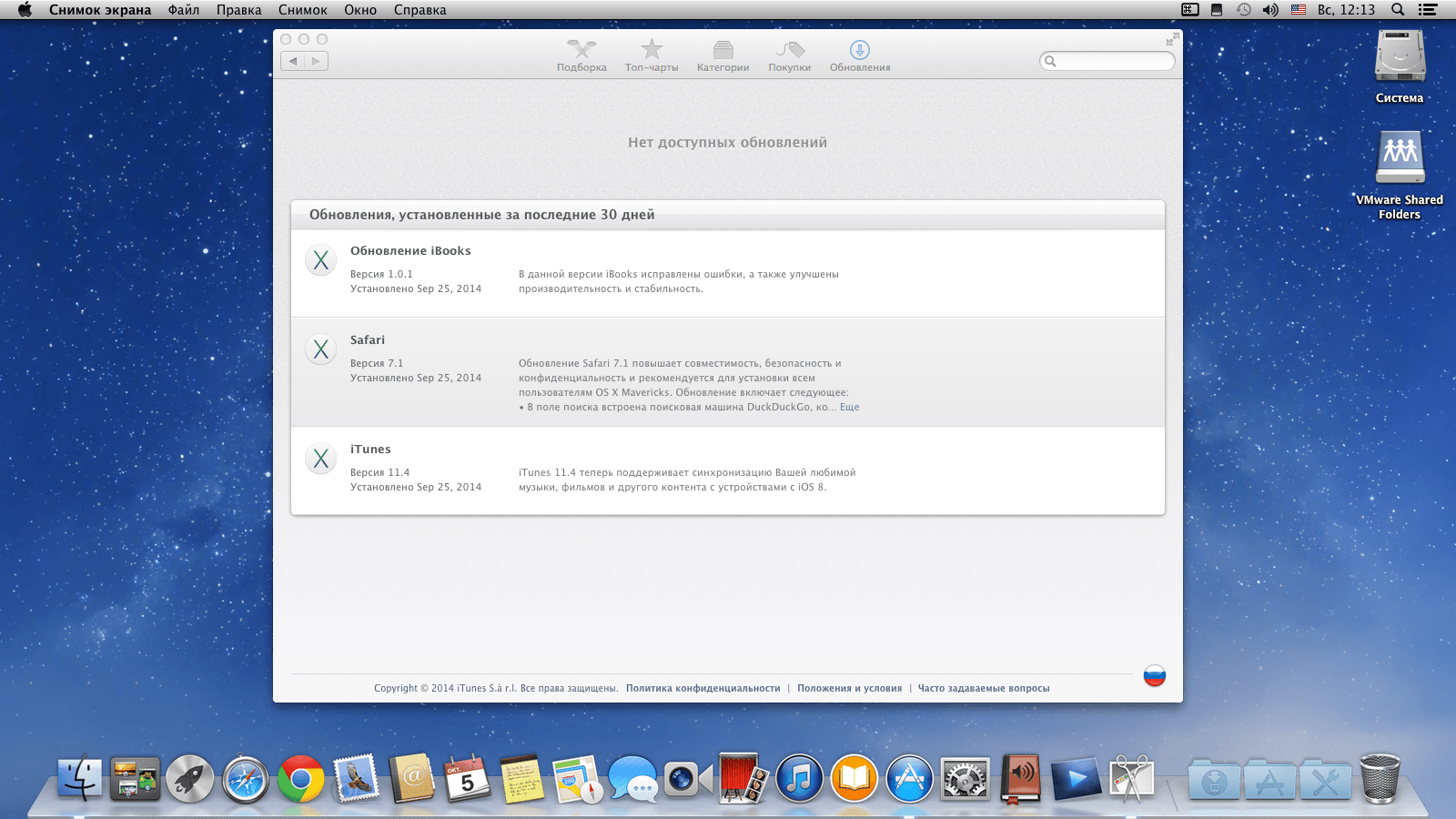Open Spotlight search magnifier
This screenshot has width=1456, height=819.
1398,10
